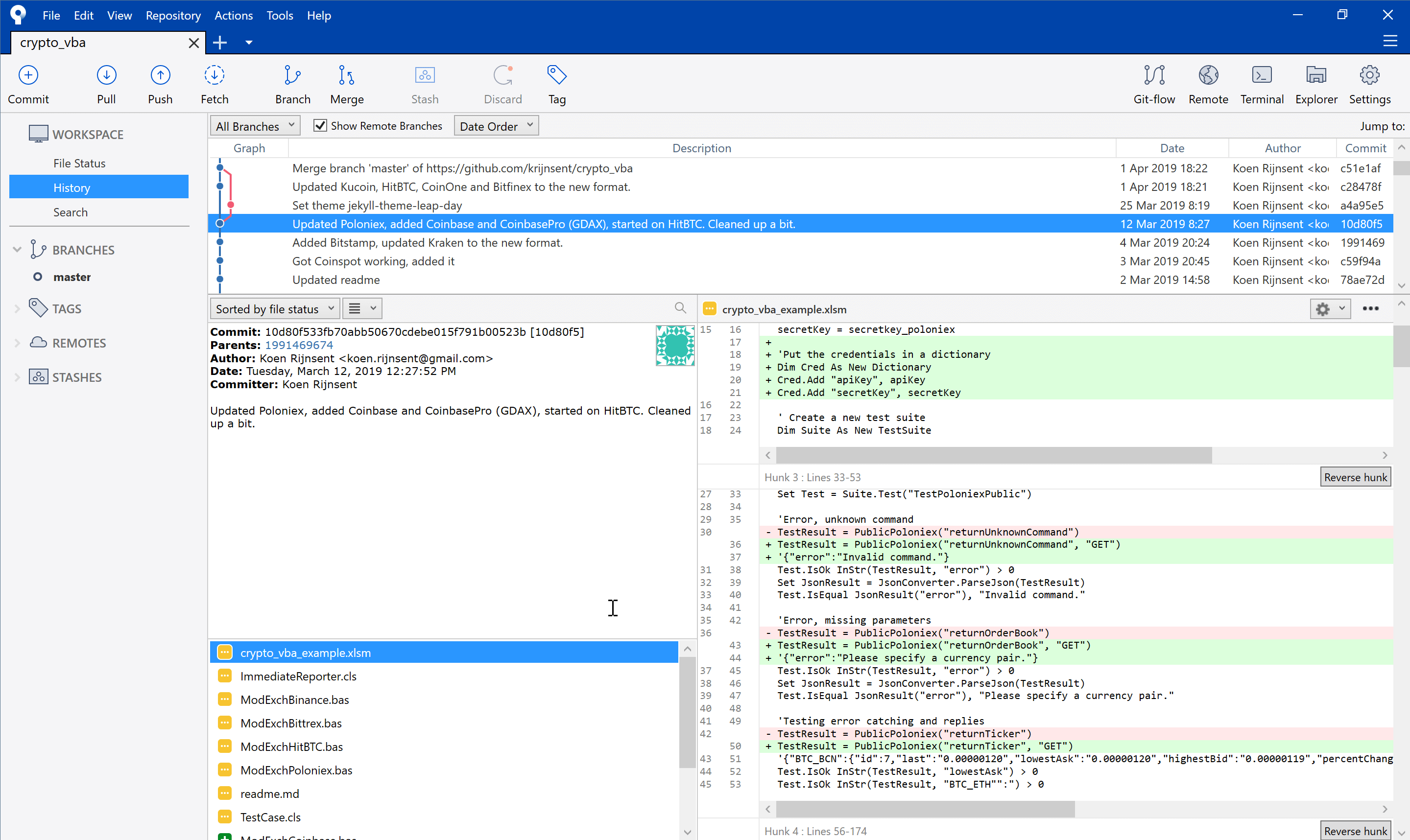
Task: Uncheck Show Remote Branches checkbox
Action: click(x=320, y=126)
